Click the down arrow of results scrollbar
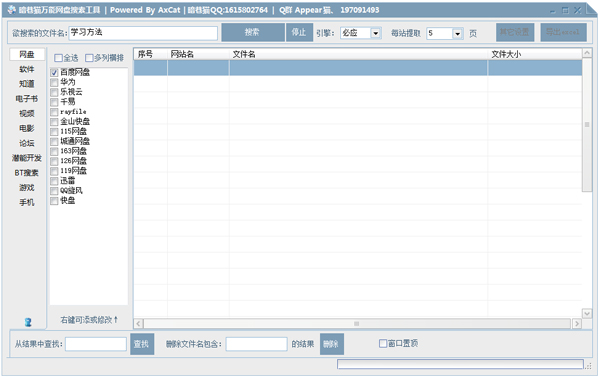Viewport: 600px width, 378px height. [587, 313]
